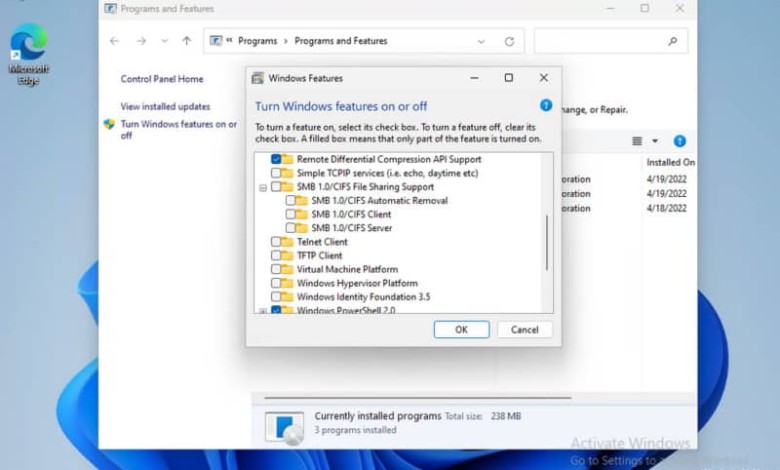
Task: Close the Windows Features dialog
Action: click(543, 78)
